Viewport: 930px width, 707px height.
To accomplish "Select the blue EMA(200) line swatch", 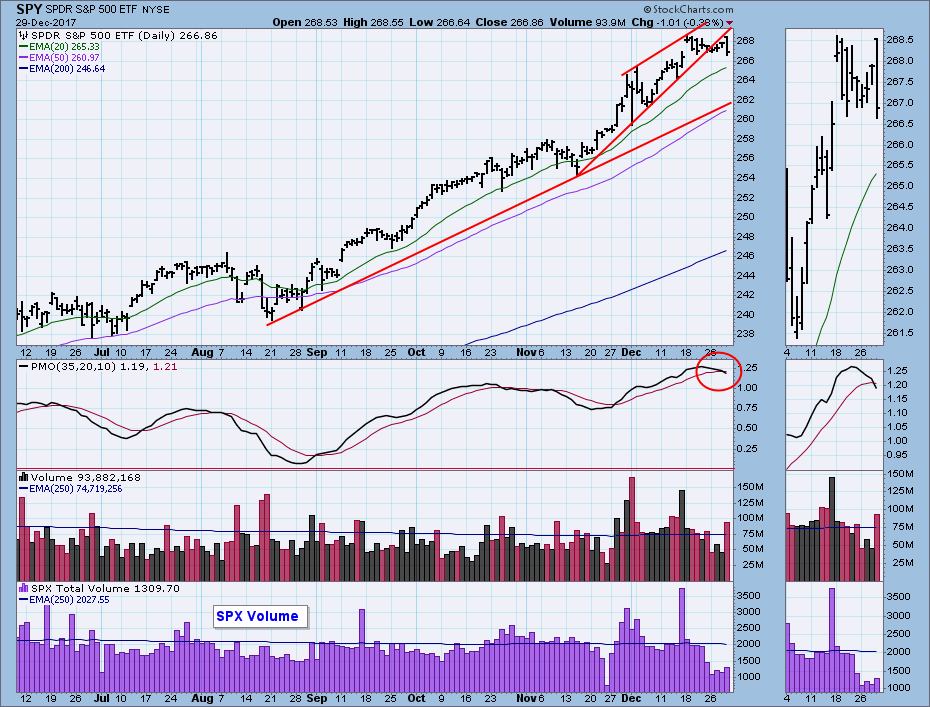I will [24, 69].
